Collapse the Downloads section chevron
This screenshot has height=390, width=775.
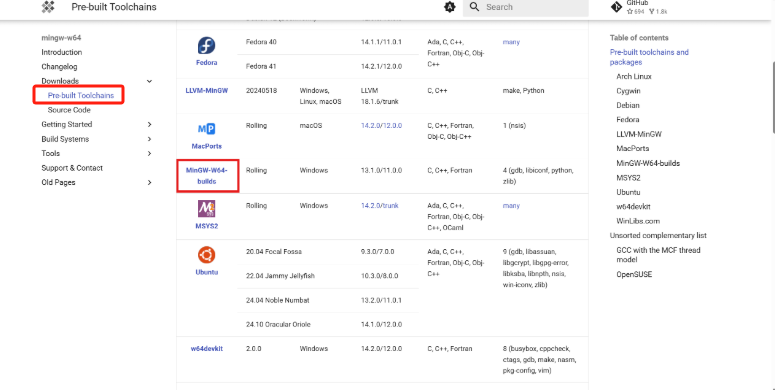click(149, 81)
